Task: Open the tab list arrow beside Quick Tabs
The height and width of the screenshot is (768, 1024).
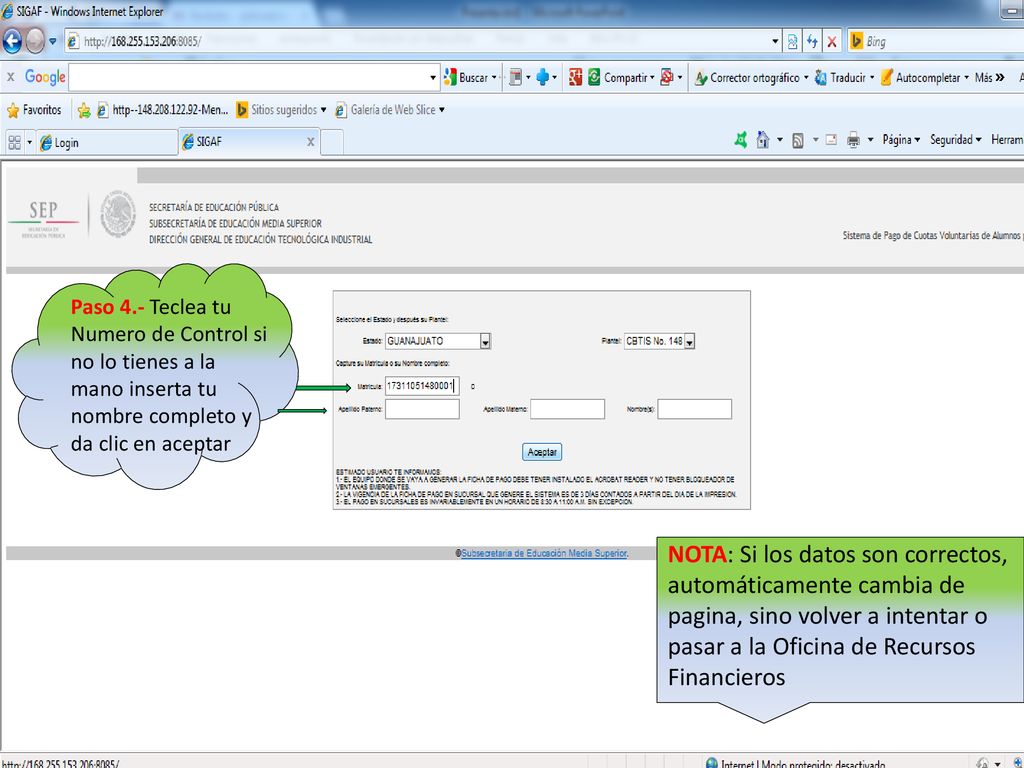Action: point(29,142)
